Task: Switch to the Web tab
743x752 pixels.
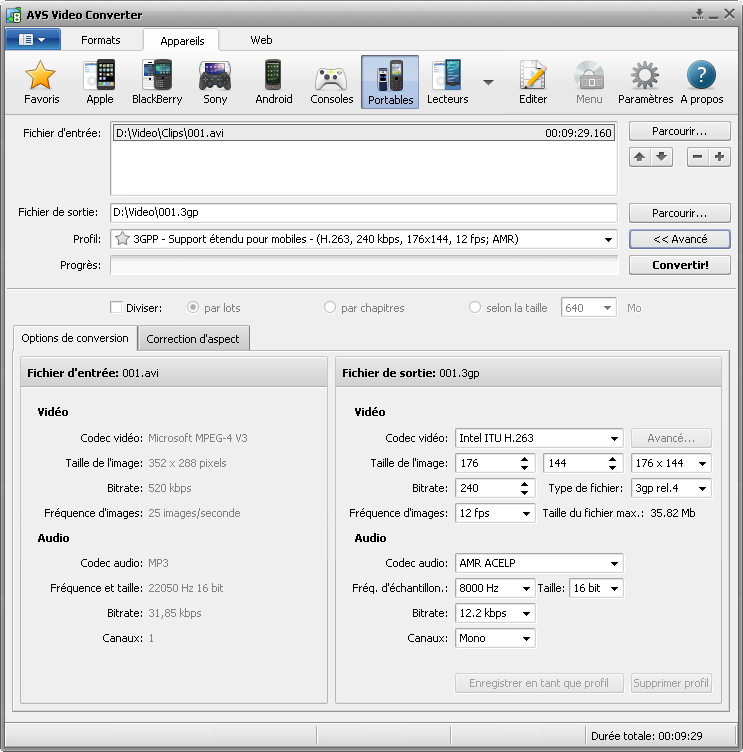Action: click(261, 40)
